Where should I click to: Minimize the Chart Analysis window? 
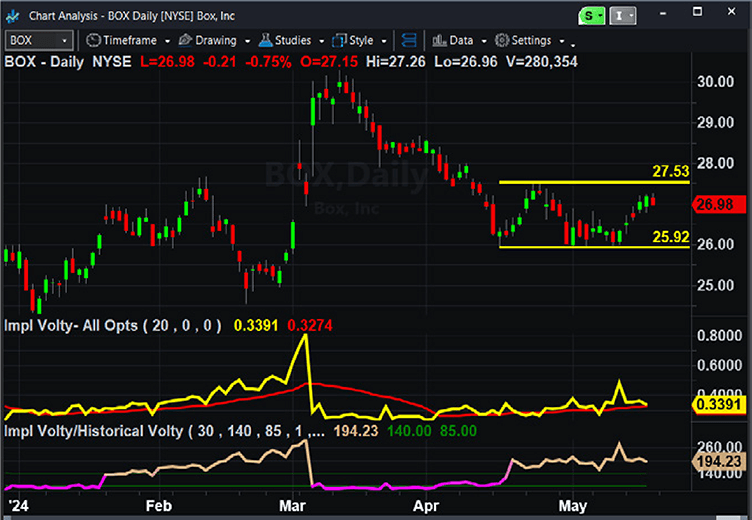(663, 13)
